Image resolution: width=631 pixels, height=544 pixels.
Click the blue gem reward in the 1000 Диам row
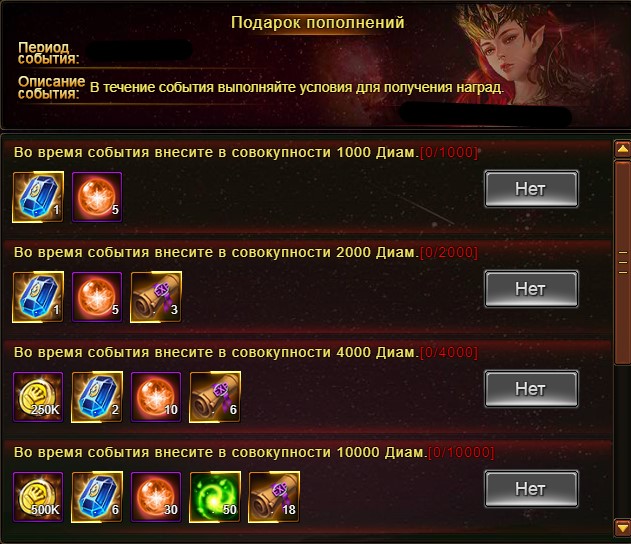(38, 197)
